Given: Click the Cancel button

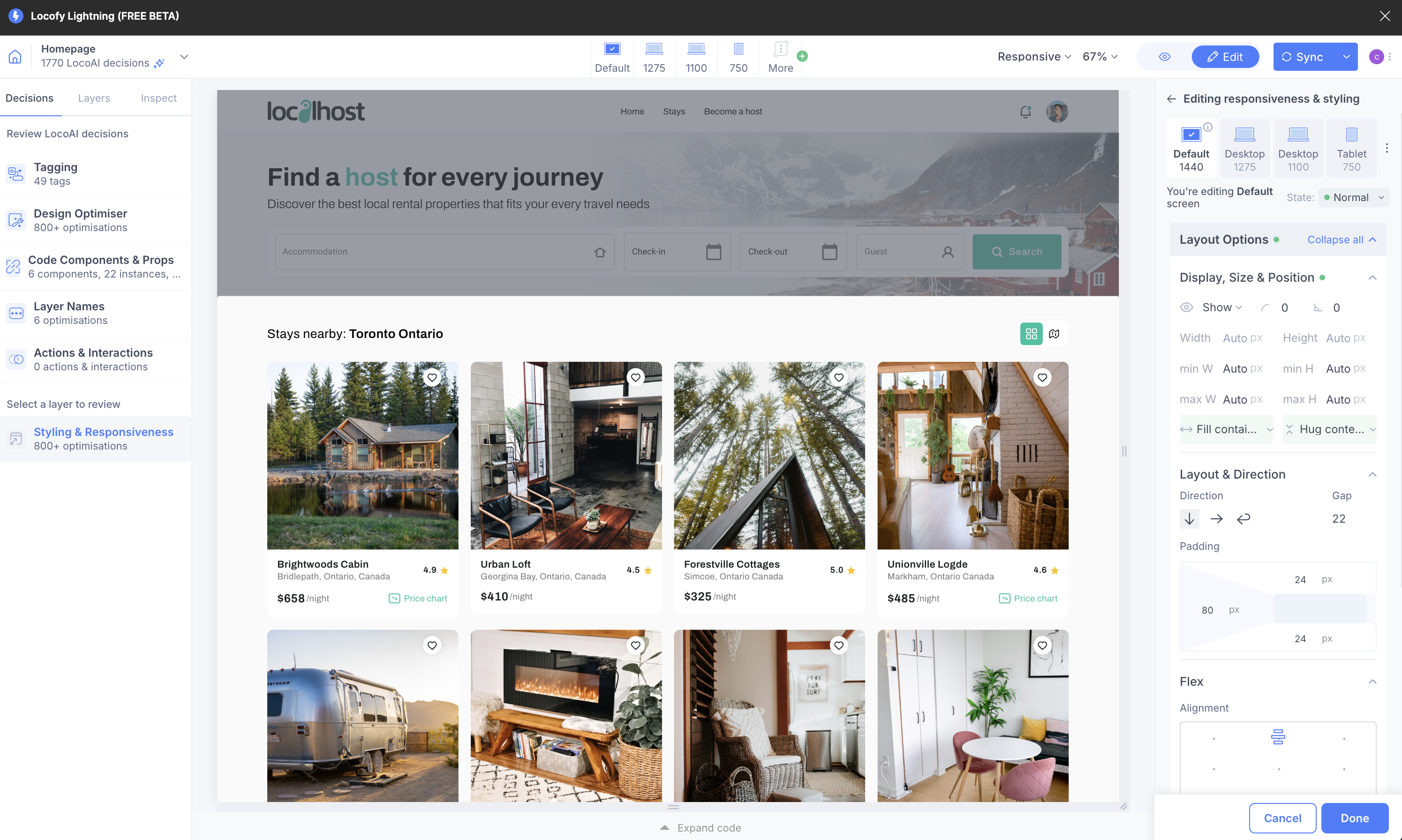Looking at the screenshot, I should 1282,818.
